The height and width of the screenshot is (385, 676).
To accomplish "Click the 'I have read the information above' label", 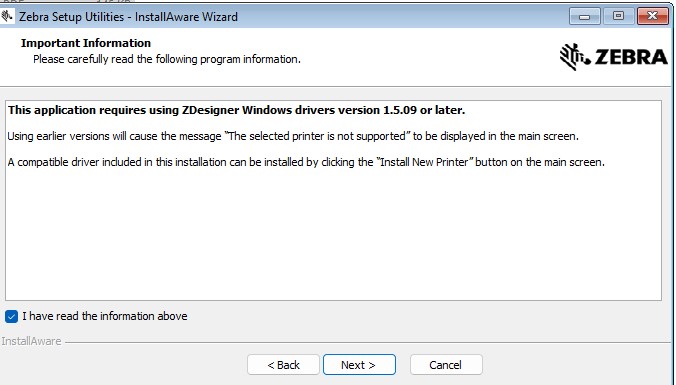I will (105, 316).
